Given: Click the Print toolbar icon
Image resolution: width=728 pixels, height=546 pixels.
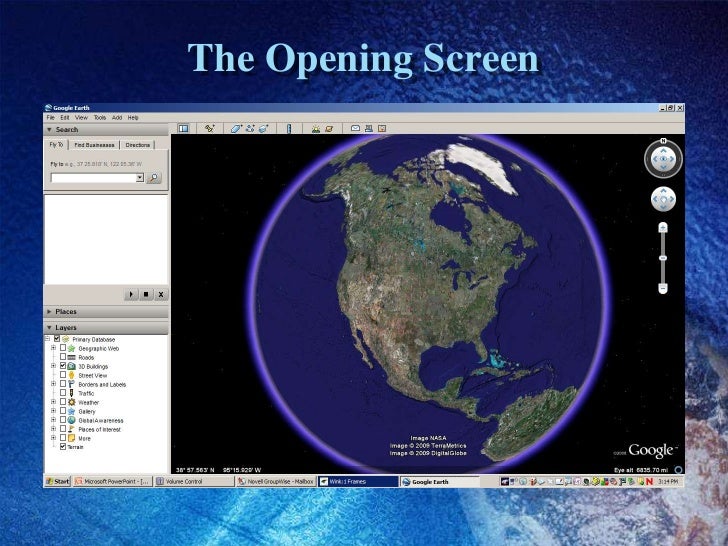Looking at the screenshot, I should tap(369, 128).
